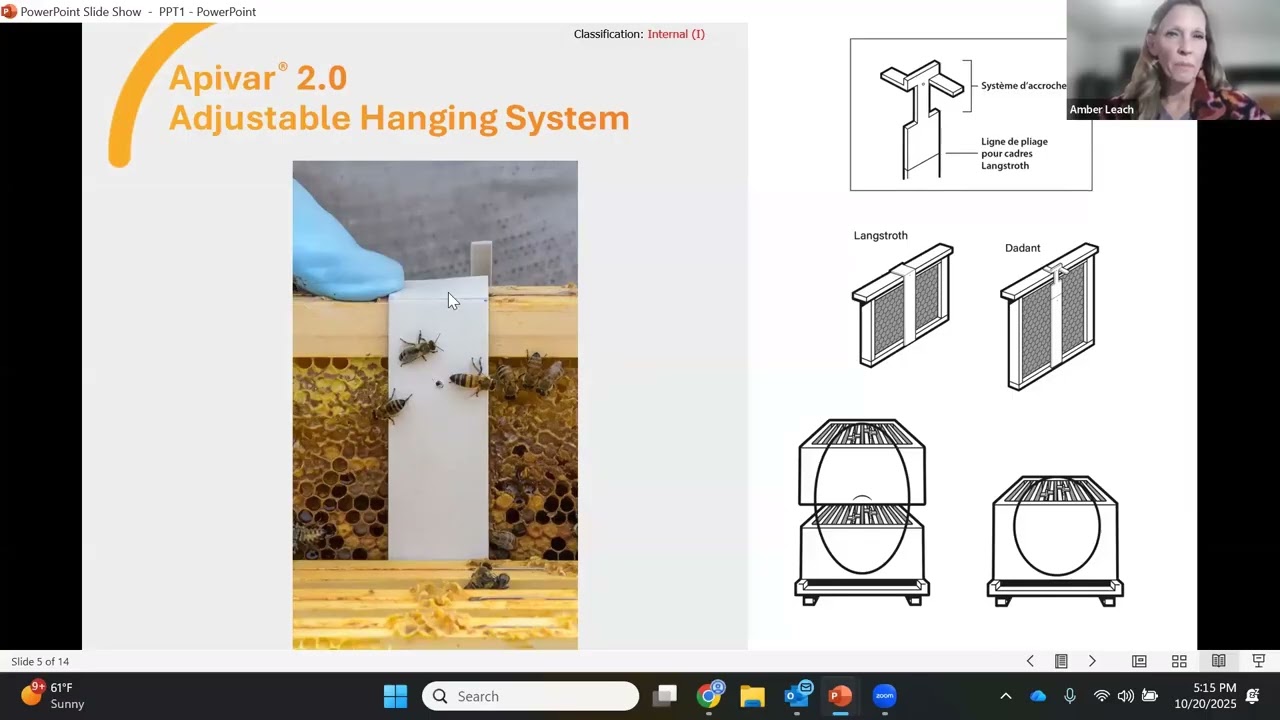
Task: Click the OneDrive cloud tray icon
Action: (x=1038, y=696)
